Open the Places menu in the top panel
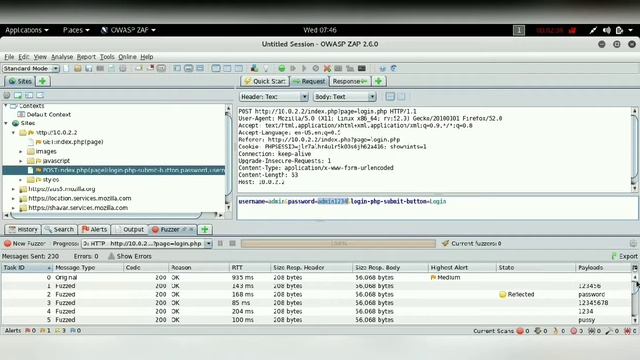The height and width of the screenshot is (360, 640). point(76,30)
